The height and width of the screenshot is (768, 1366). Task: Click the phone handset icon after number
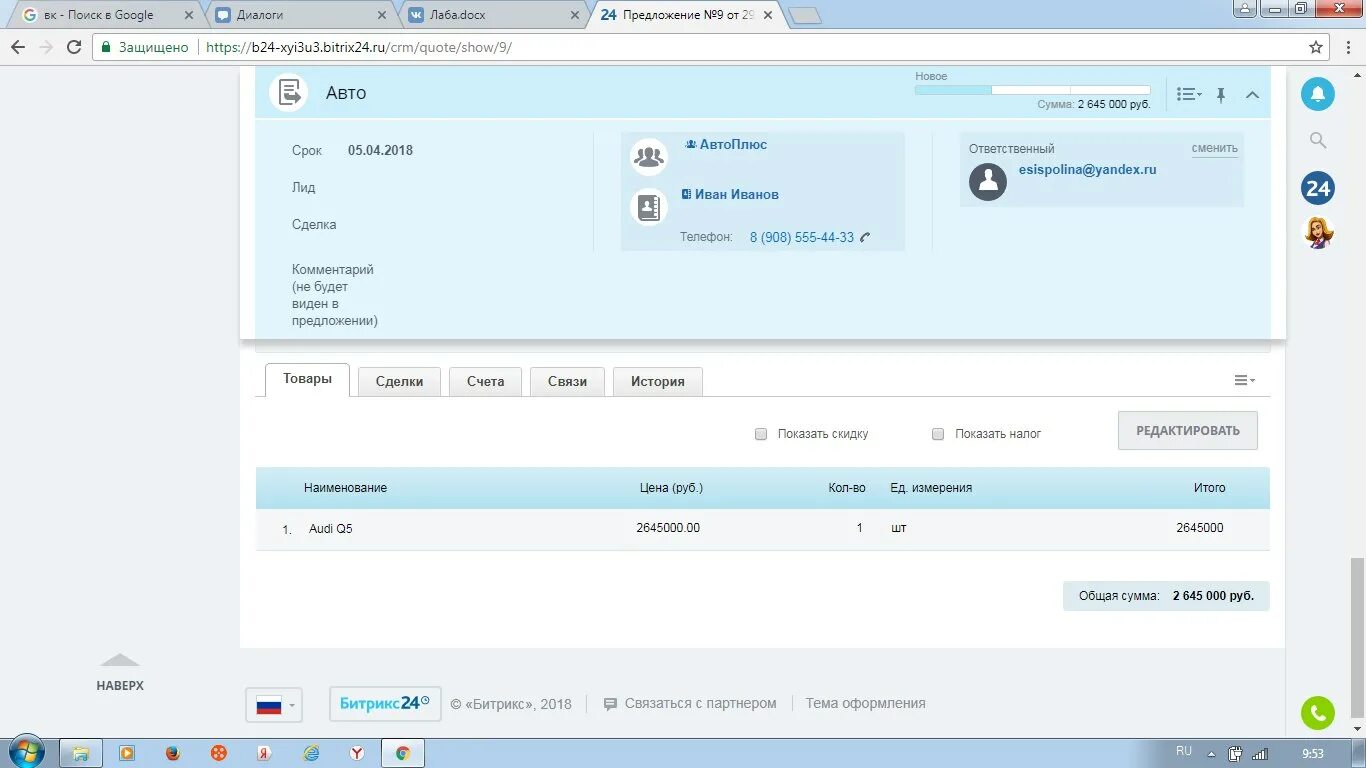865,237
